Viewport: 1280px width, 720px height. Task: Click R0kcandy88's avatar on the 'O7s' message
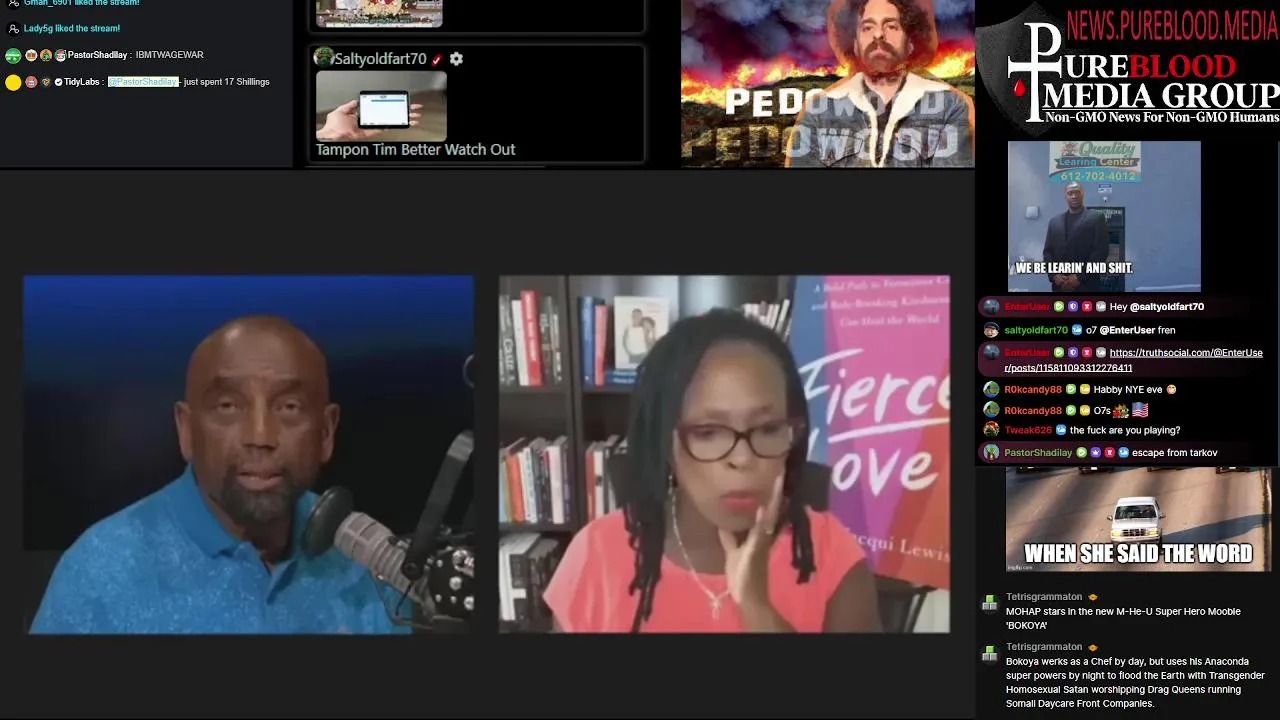991,410
